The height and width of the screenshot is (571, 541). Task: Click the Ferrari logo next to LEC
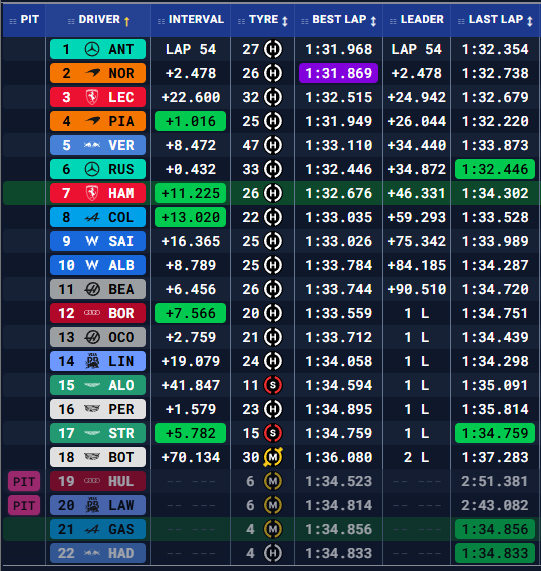pos(92,97)
